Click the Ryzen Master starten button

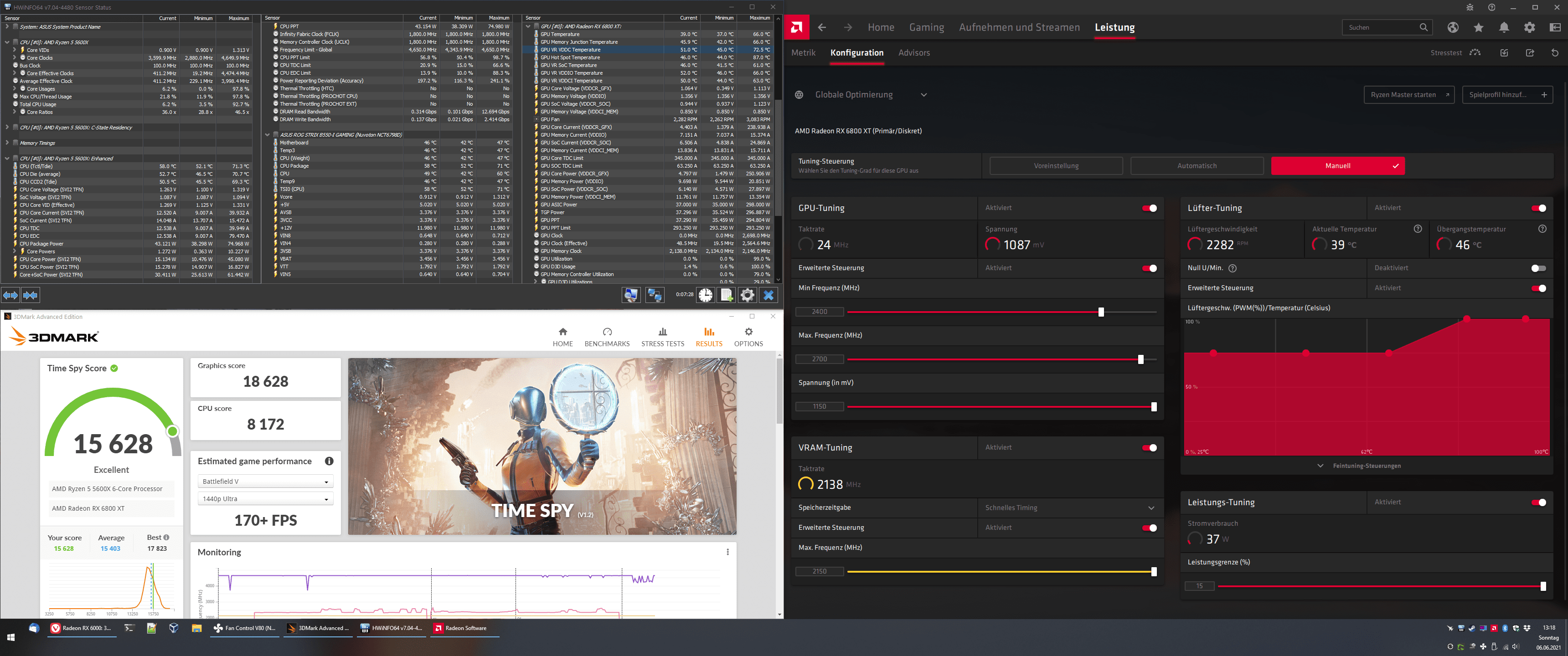click(x=1409, y=95)
